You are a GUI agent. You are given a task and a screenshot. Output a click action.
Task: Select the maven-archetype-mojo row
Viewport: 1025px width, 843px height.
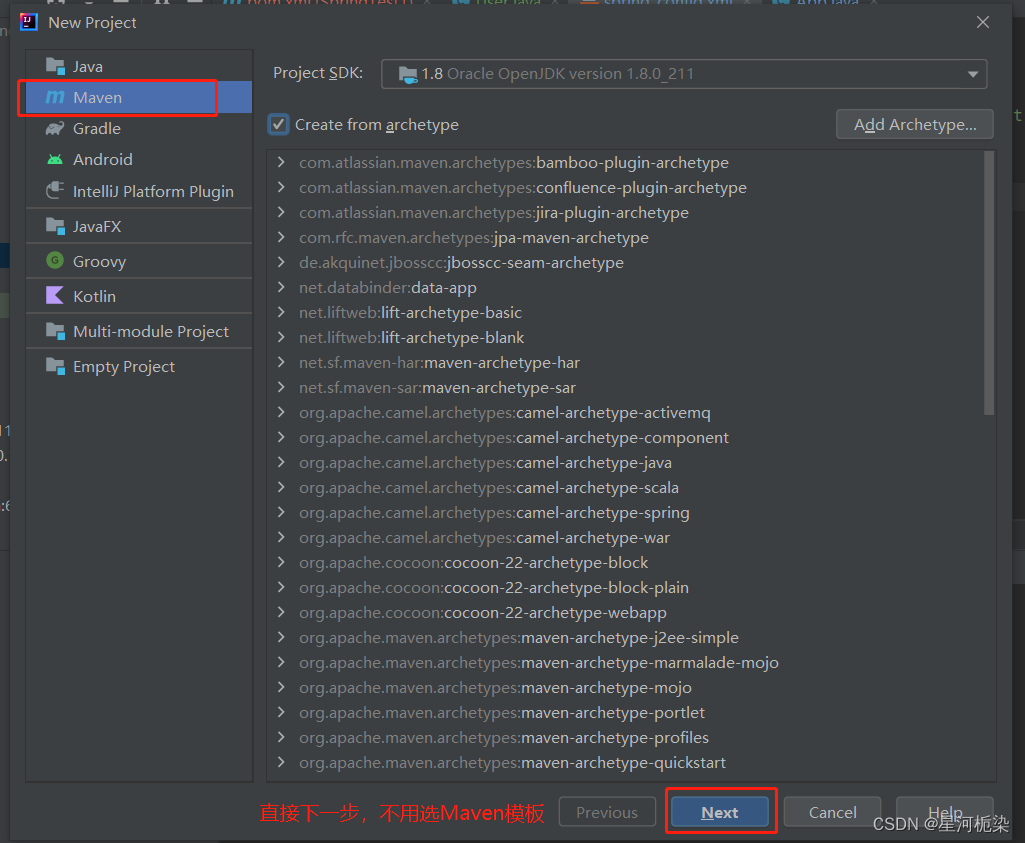tap(624, 687)
